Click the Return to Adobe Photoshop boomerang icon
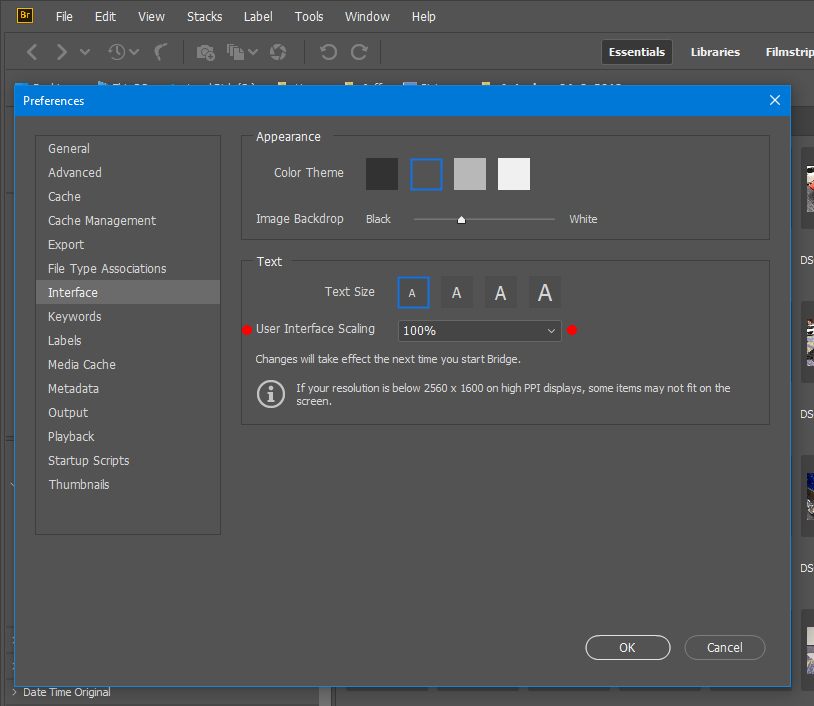Viewport: 814px width, 706px height. 160,51
